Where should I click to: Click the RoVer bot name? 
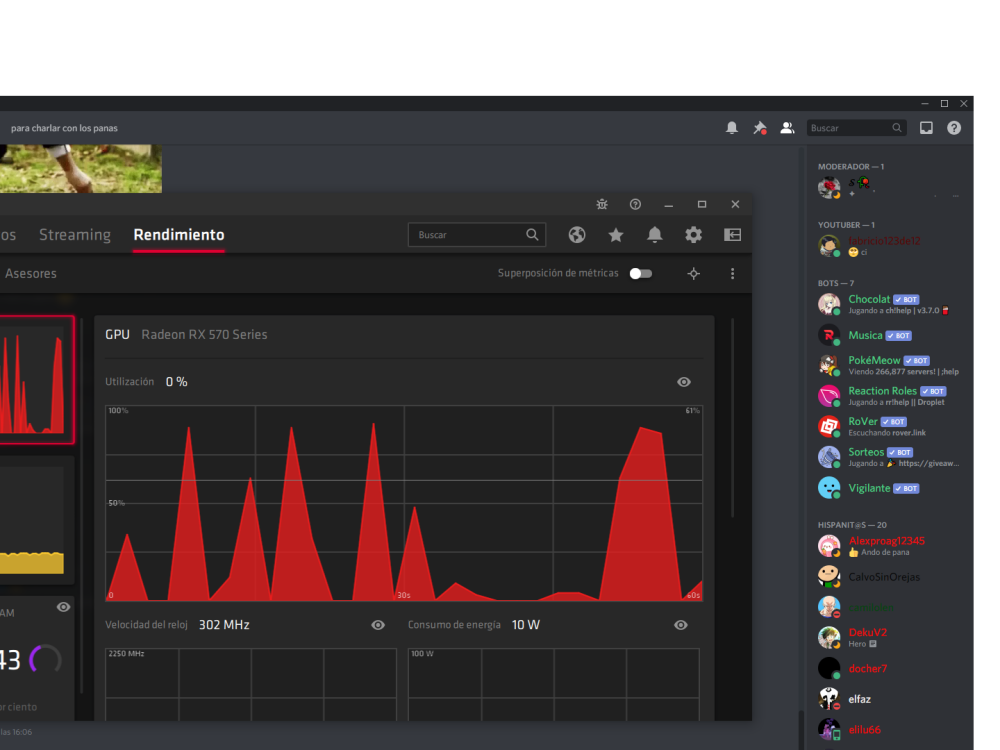(x=863, y=422)
